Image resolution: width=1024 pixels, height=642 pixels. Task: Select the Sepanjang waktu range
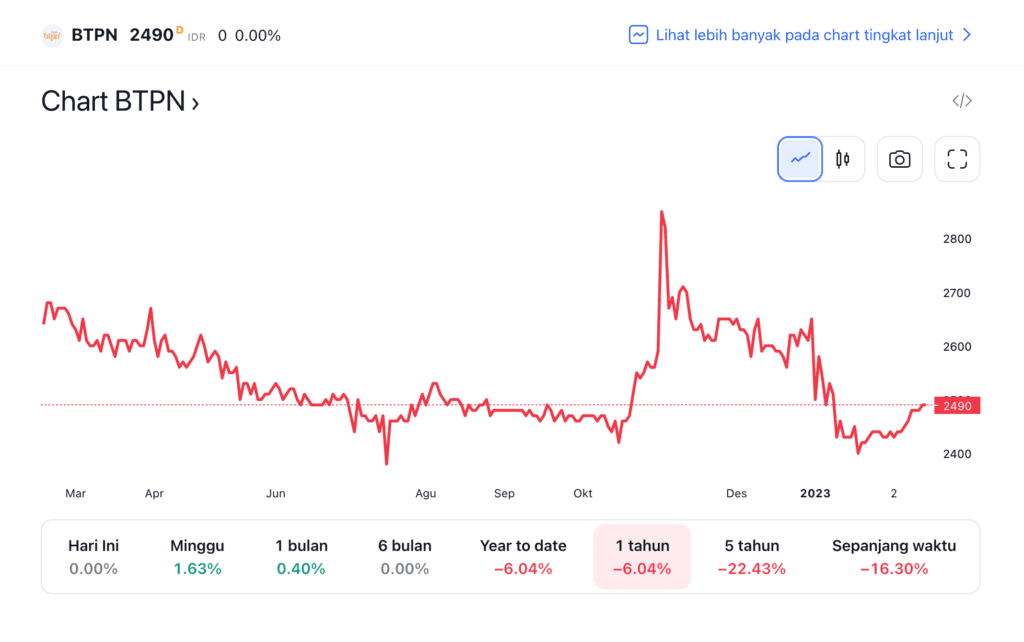pos(894,557)
